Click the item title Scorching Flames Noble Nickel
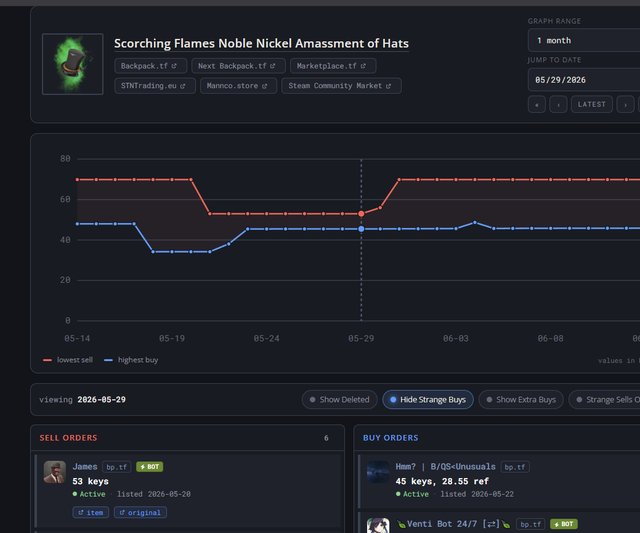This screenshot has width=640, height=533. (261, 43)
